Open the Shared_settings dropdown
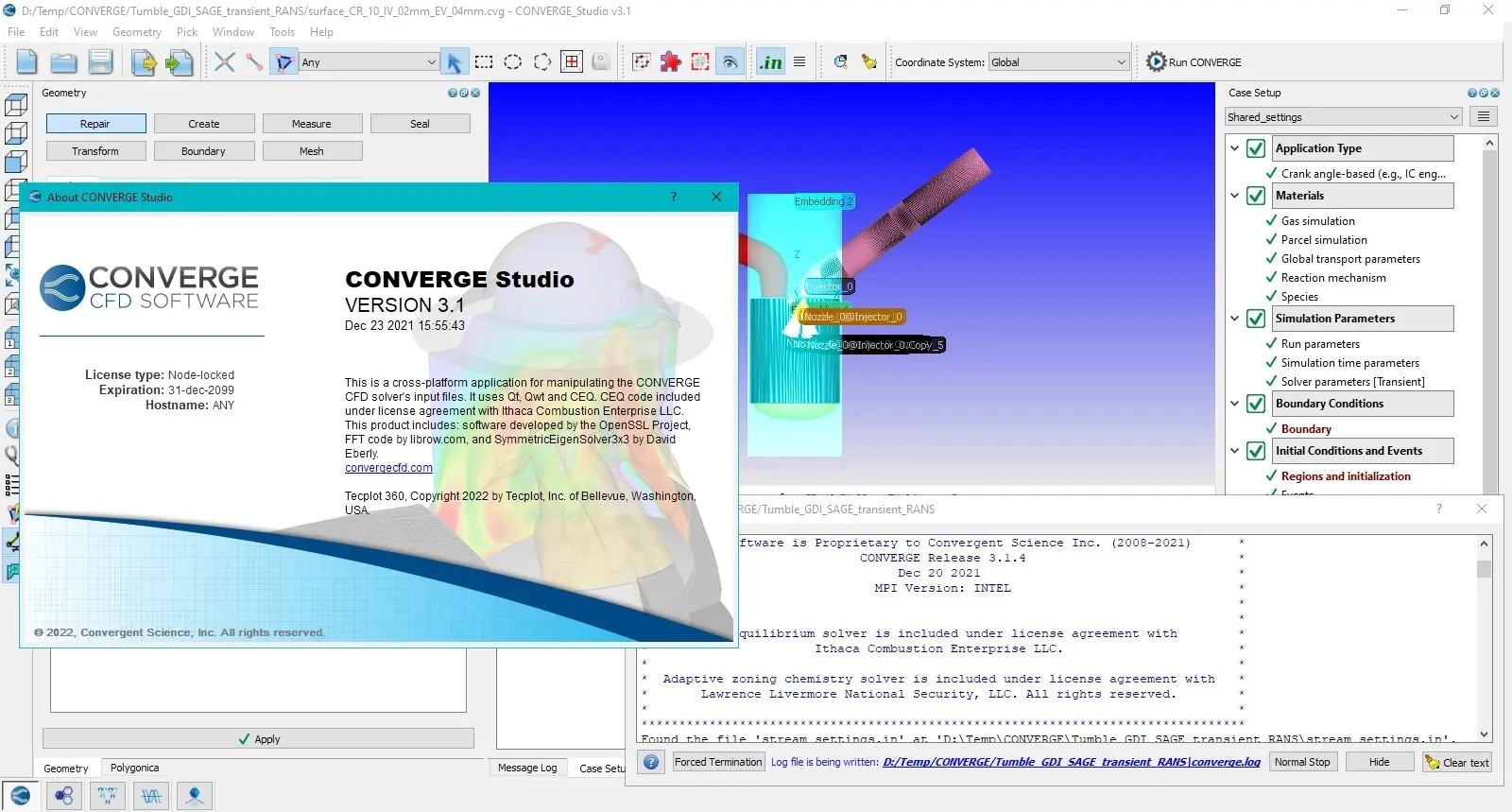 point(1343,117)
